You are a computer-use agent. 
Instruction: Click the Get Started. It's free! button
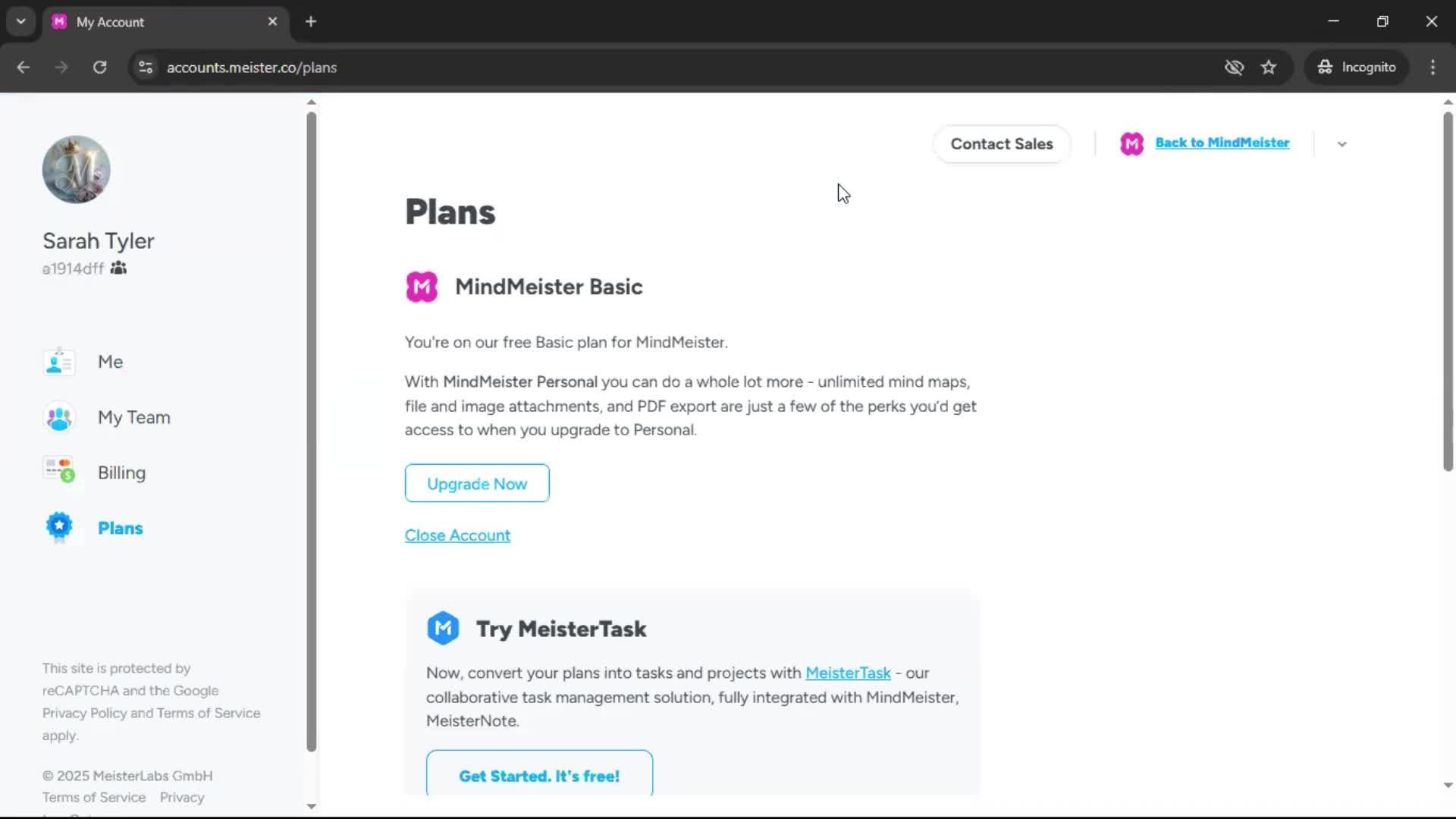(x=539, y=773)
